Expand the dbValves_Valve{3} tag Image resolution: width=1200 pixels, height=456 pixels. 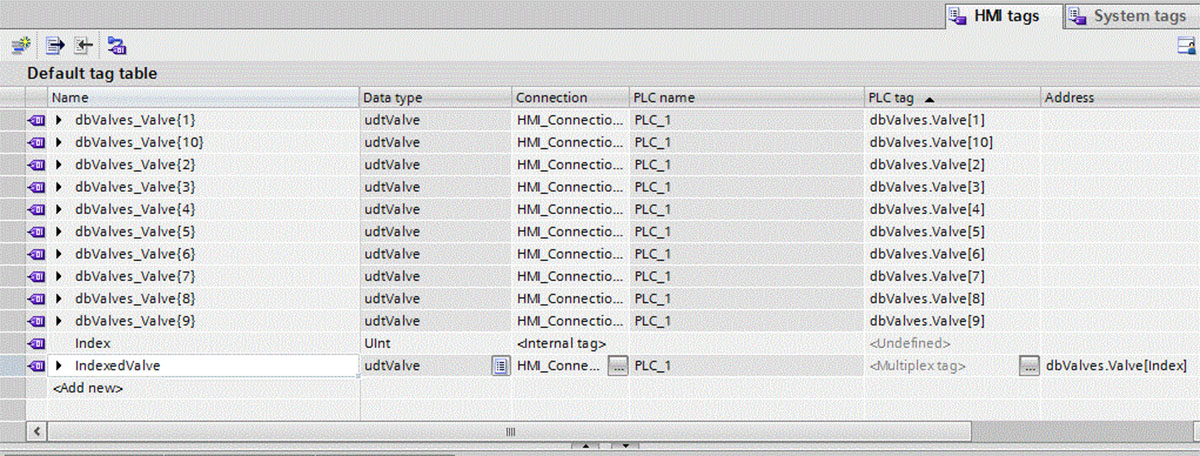pyautogui.click(x=59, y=187)
